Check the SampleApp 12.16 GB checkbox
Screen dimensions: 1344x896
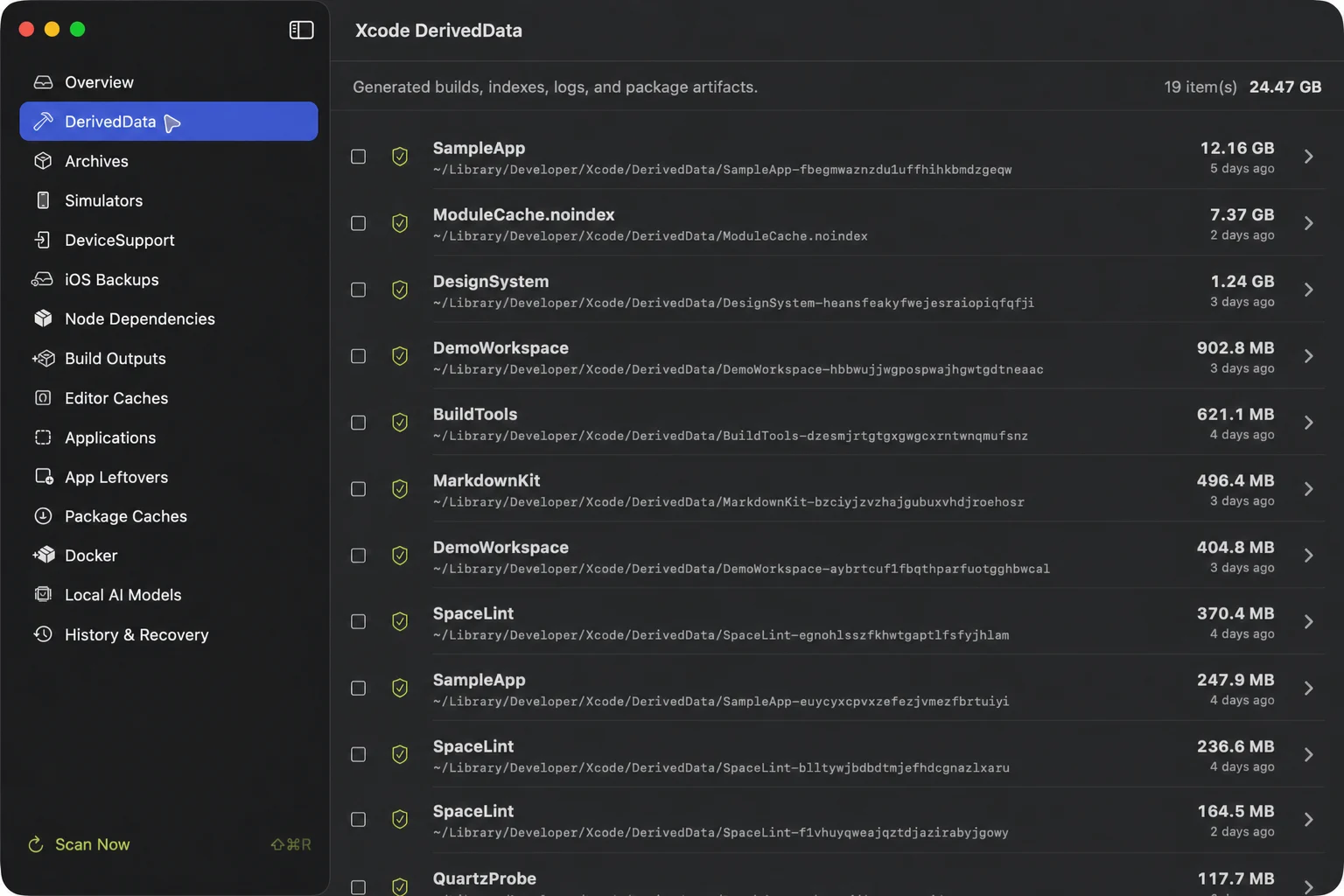coord(359,157)
